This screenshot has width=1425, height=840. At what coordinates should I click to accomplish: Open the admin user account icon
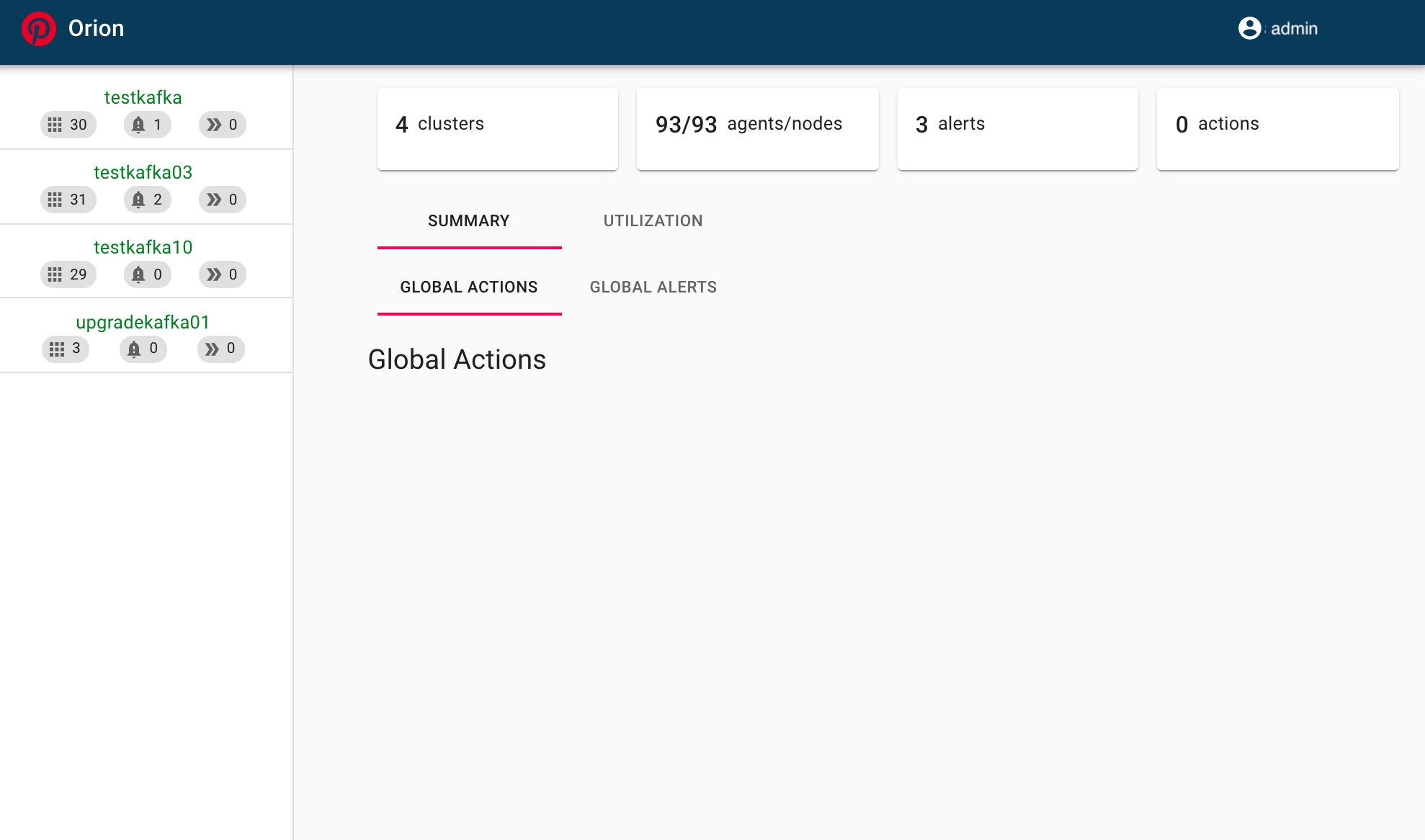[x=1249, y=28]
